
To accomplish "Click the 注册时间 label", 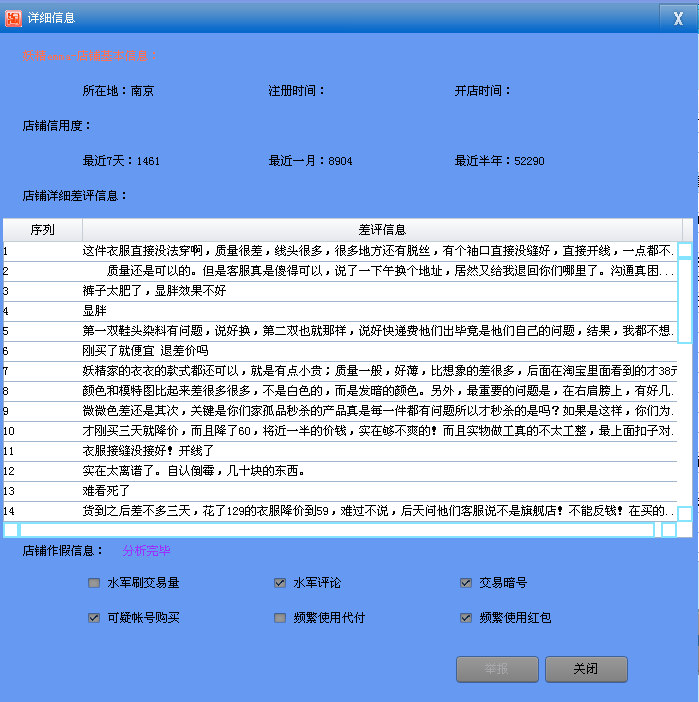I will (x=296, y=91).
